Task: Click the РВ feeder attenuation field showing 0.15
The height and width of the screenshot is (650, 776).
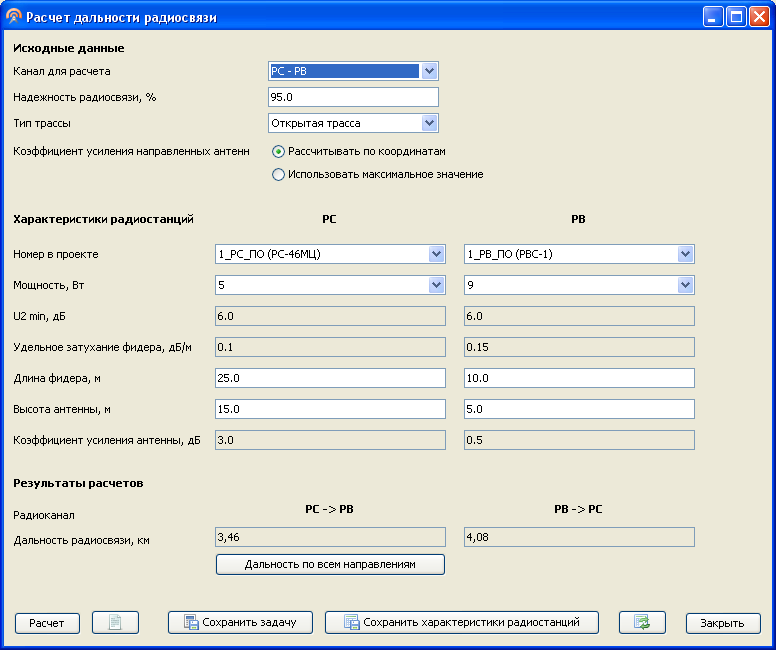Action: pos(579,347)
